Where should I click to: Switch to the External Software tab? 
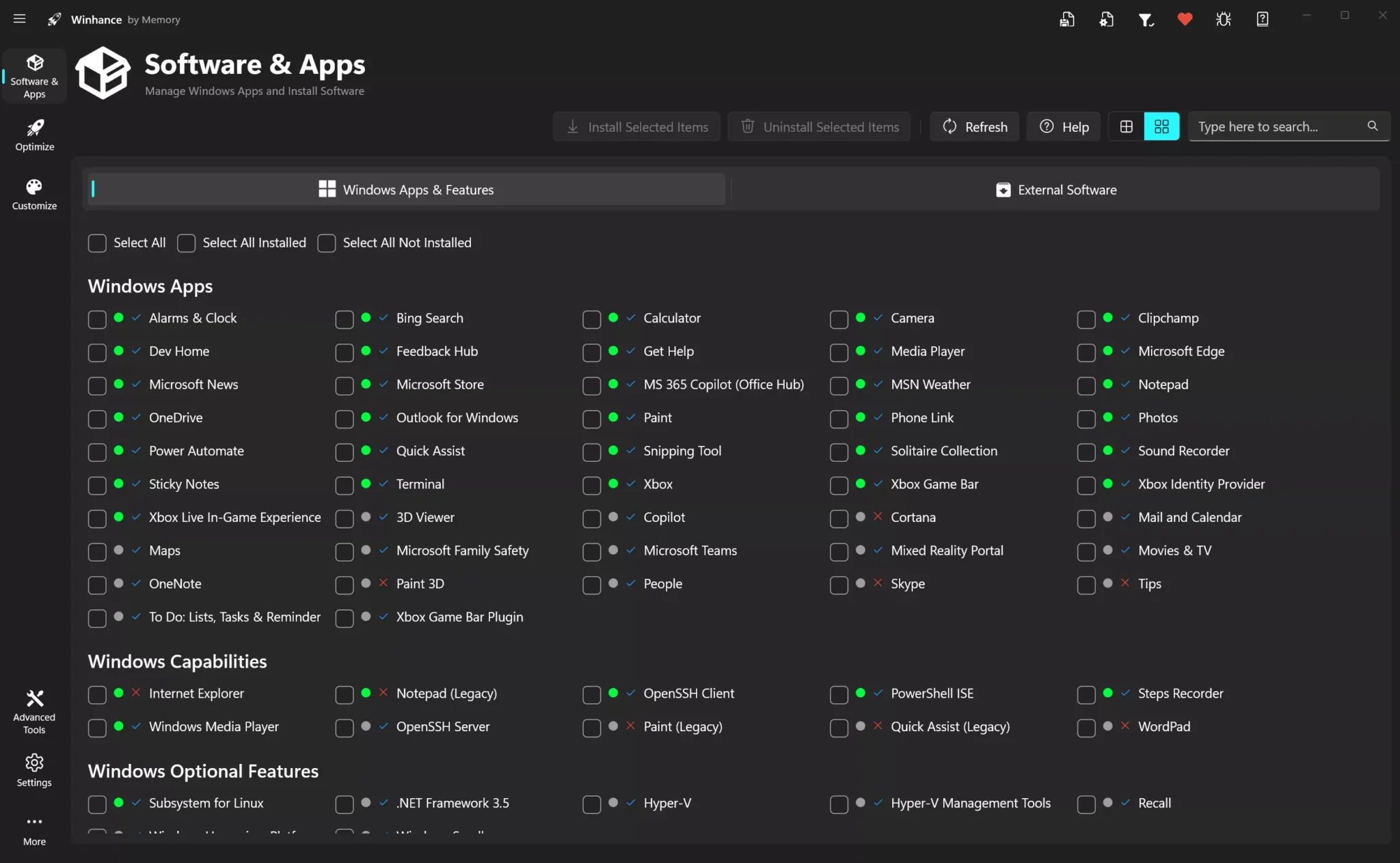point(1056,189)
